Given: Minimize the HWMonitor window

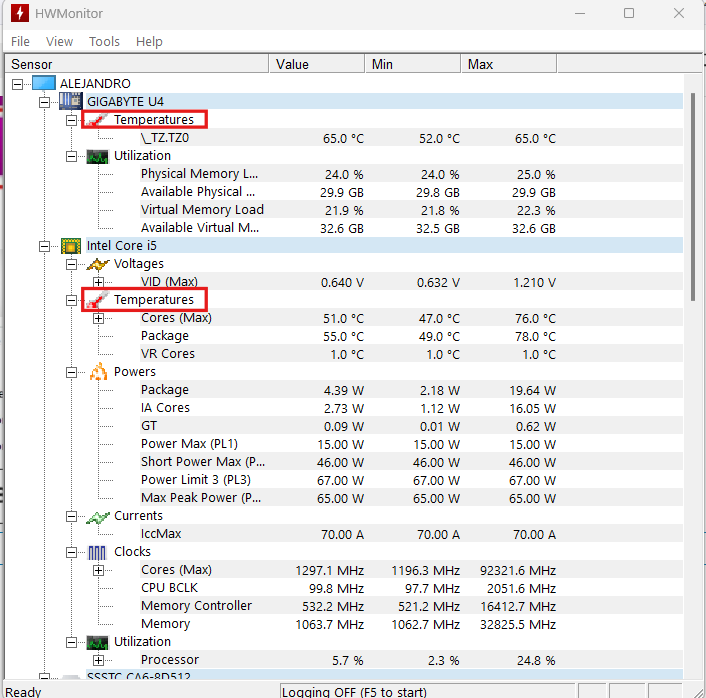Looking at the screenshot, I should (580, 13).
